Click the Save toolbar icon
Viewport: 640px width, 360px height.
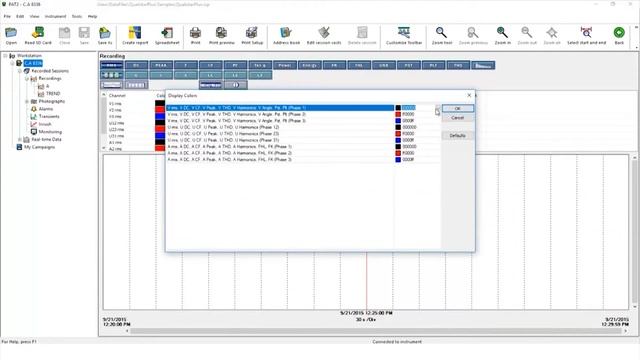[84, 36]
